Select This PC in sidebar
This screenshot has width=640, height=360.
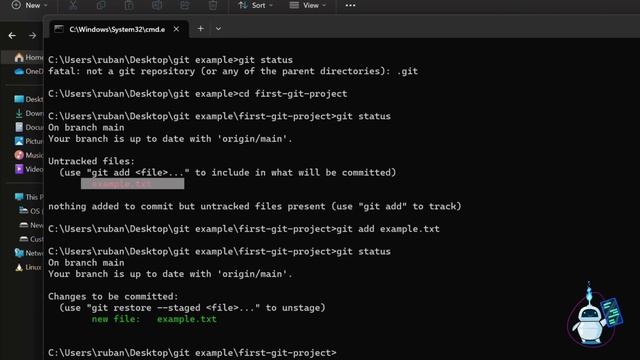click(29, 197)
